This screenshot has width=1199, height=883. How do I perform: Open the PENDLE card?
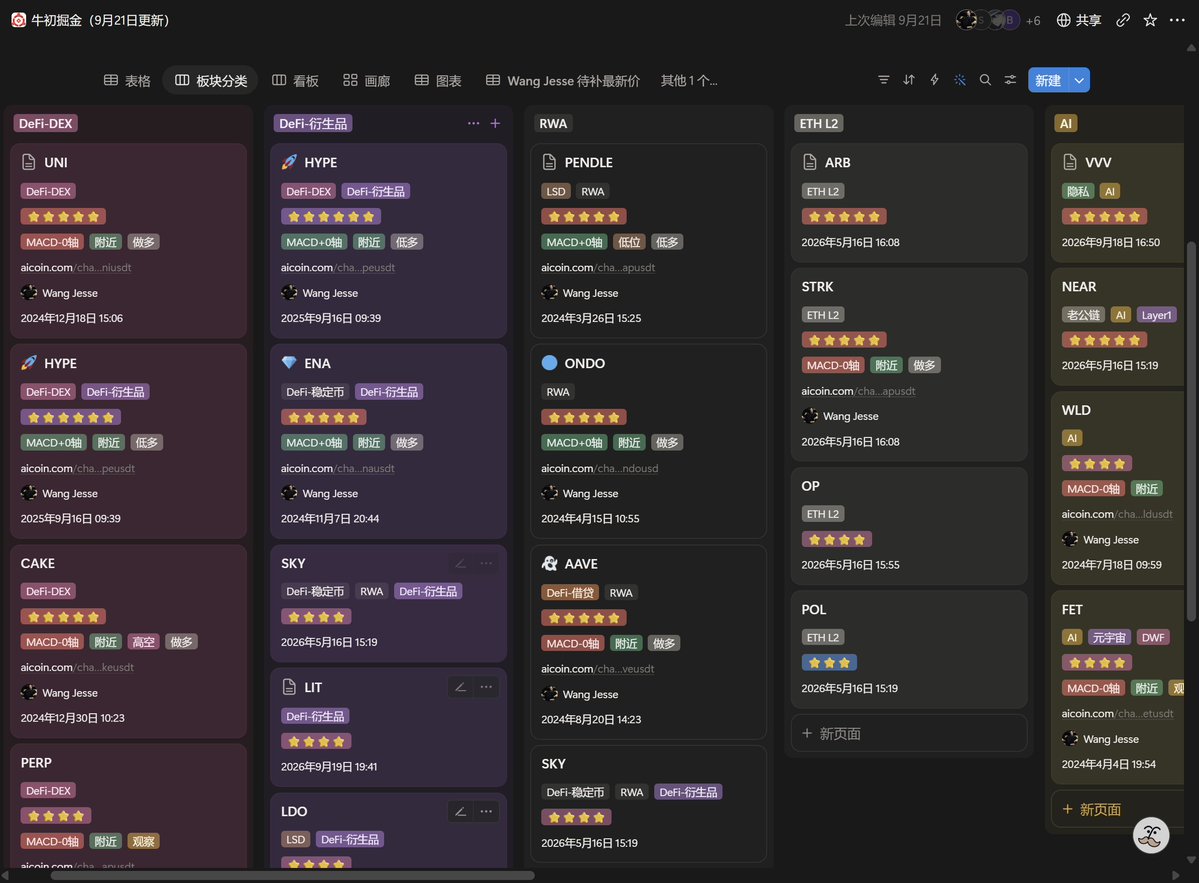point(648,240)
